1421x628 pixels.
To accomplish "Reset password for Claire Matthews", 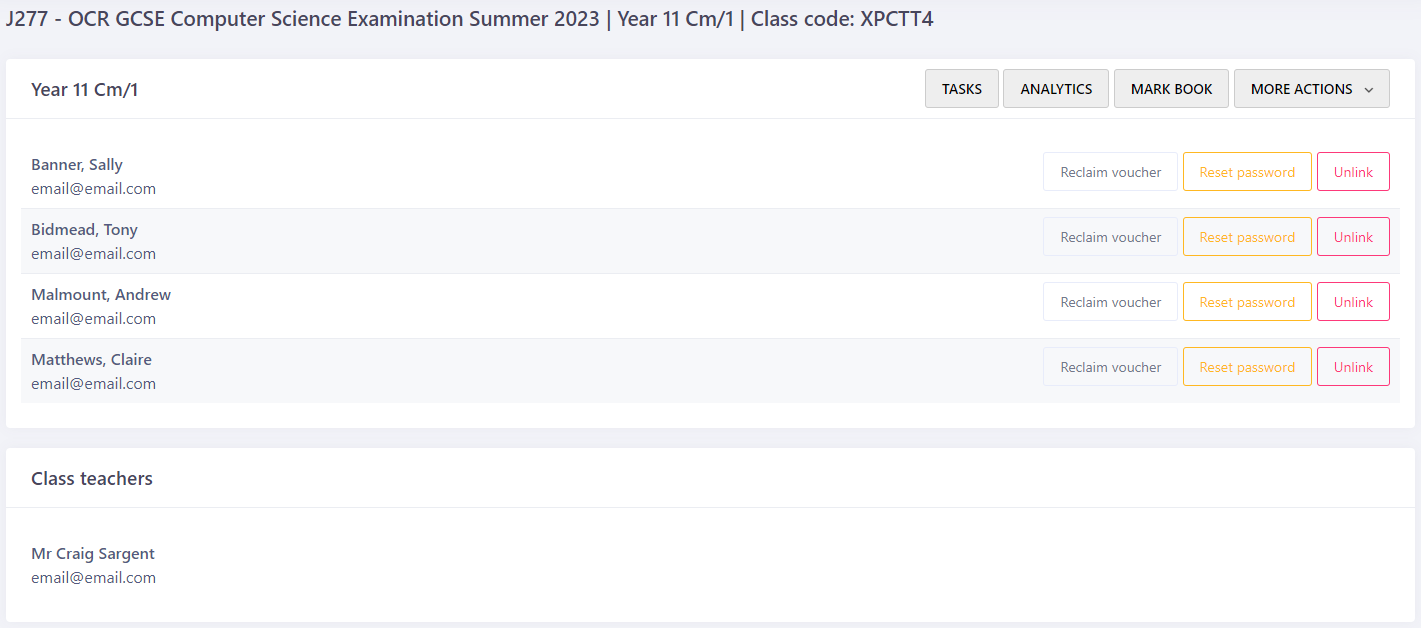I will 1247,367.
